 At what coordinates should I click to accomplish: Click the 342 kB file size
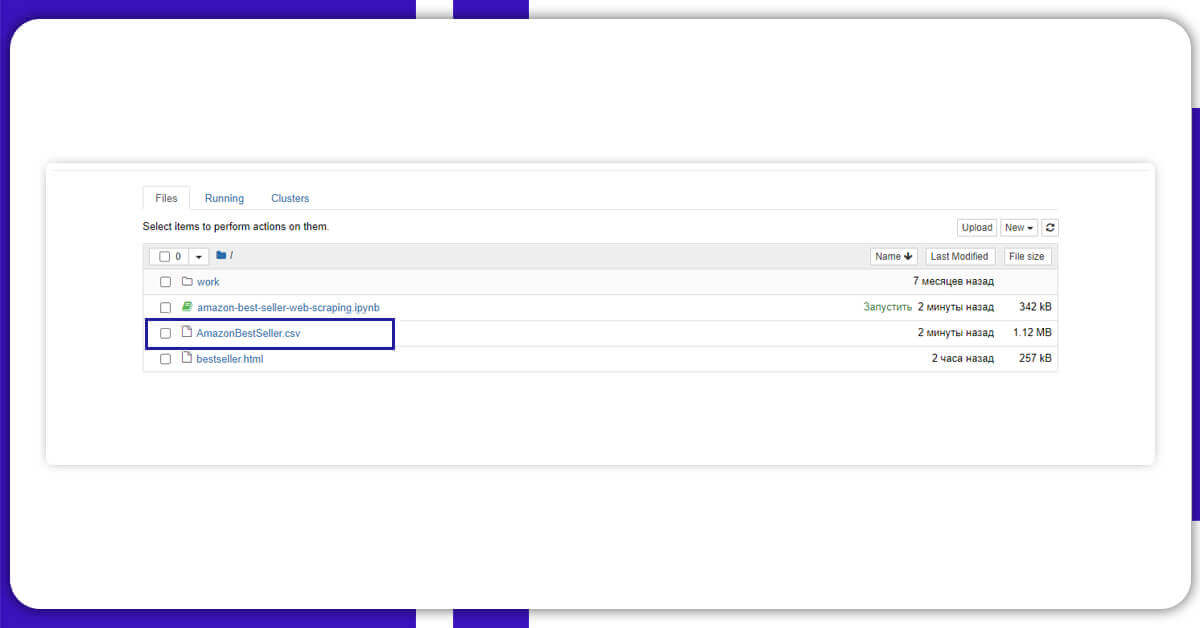click(x=1035, y=307)
